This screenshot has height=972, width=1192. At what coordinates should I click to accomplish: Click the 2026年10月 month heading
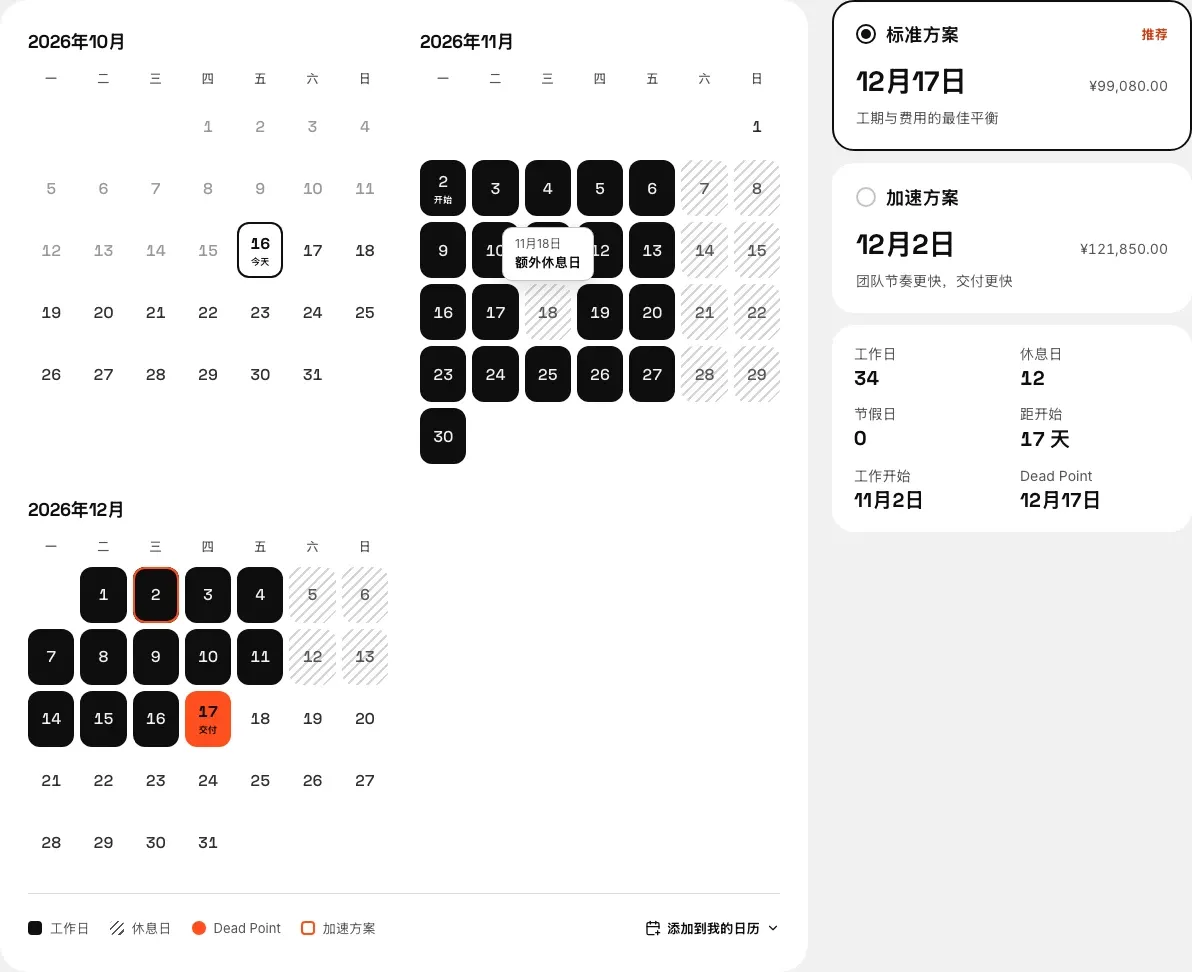pos(76,42)
